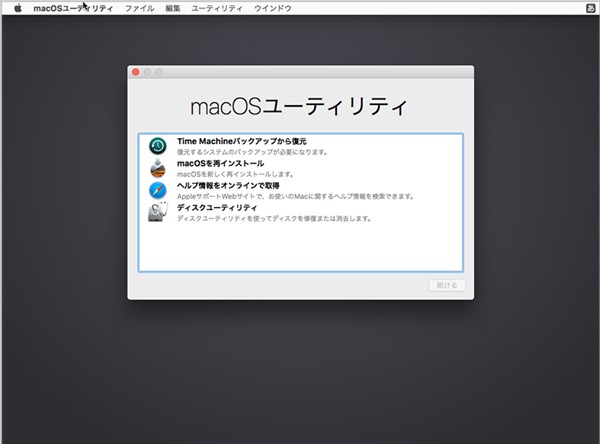Click the macOS reinstall installer icon
The image size is (600, 444).
tap(157, 167)
